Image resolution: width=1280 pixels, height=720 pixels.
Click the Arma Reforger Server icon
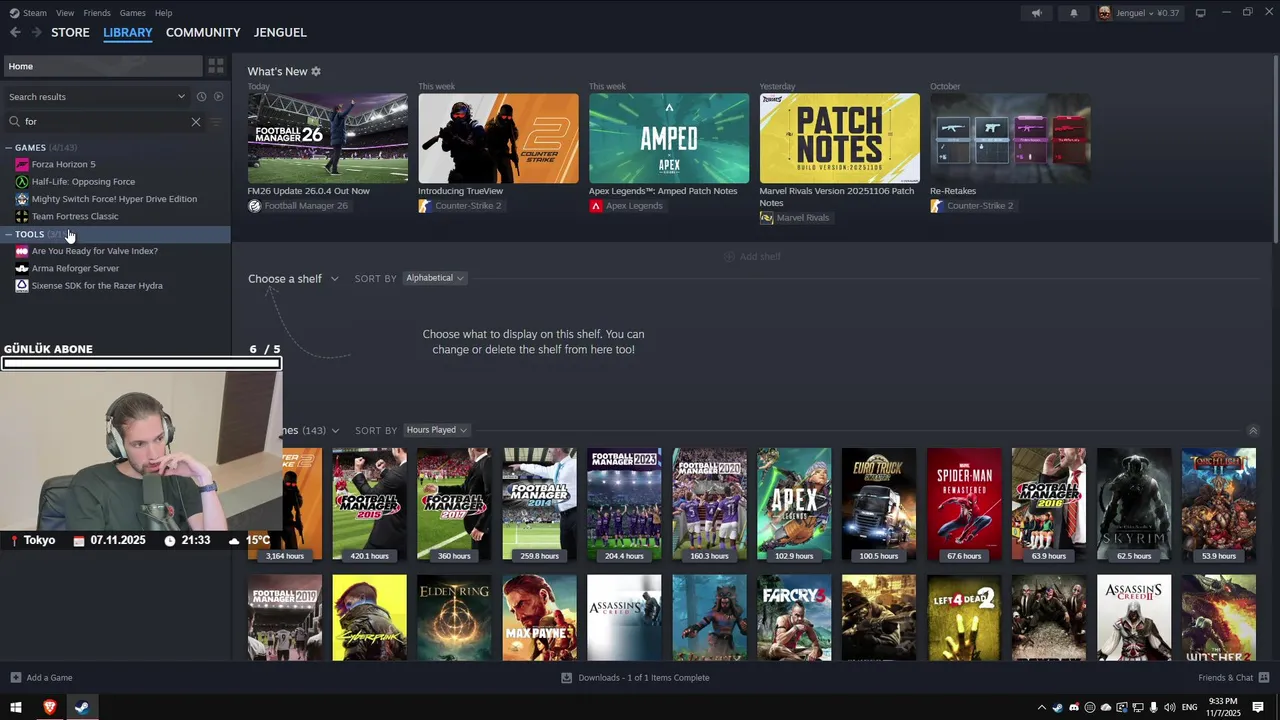(x=22, y=268)
